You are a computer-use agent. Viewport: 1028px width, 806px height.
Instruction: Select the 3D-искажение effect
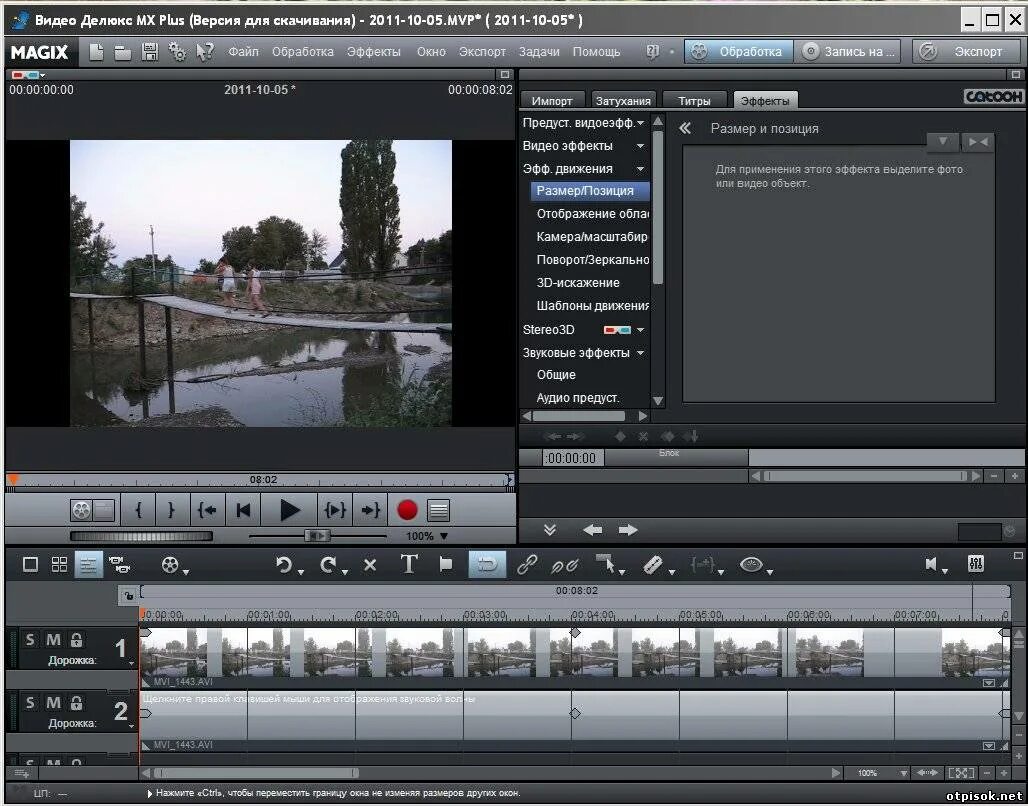click(578, 283)
